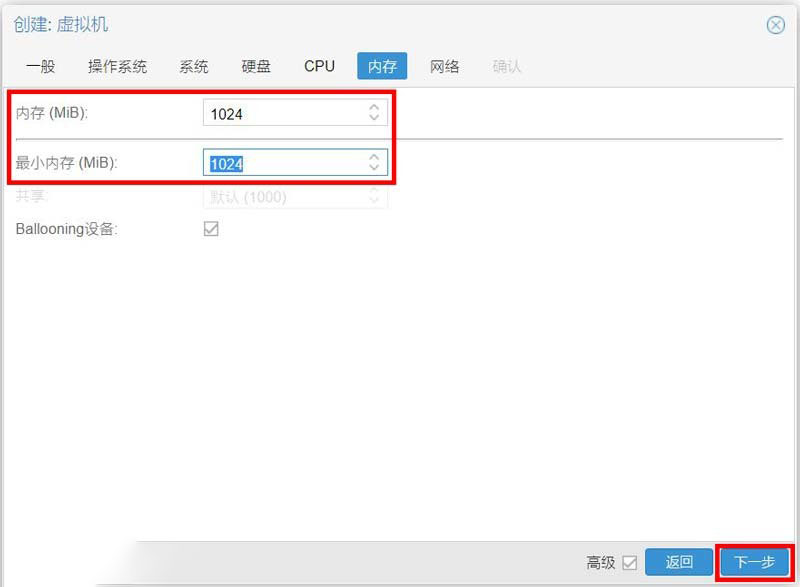Click the 最小内存 (MiB) label
Screen dimensions: 800x587
click(66, 163)
